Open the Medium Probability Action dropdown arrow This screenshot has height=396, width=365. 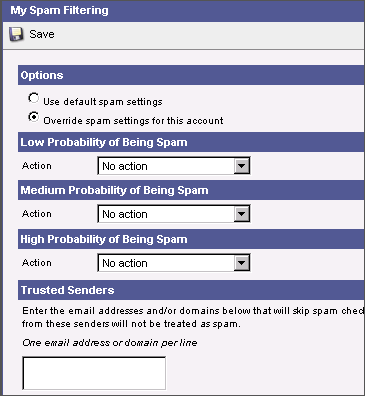pos(241,214)
